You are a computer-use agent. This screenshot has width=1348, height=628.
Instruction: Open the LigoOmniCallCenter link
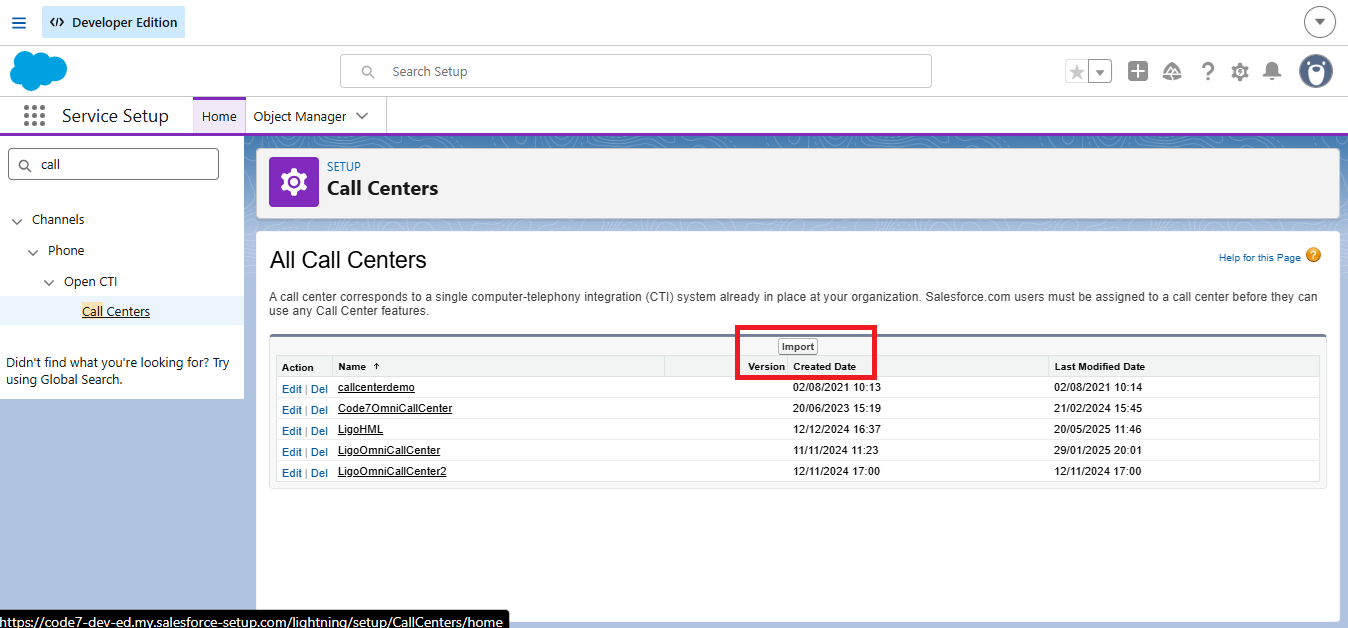coord(389,450)
